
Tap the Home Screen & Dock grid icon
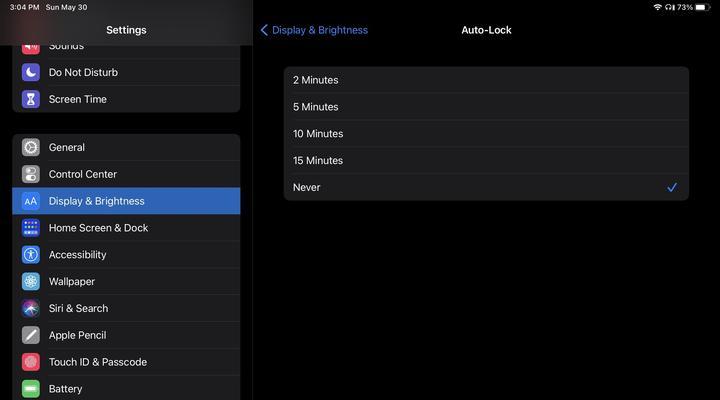point(31,228)
